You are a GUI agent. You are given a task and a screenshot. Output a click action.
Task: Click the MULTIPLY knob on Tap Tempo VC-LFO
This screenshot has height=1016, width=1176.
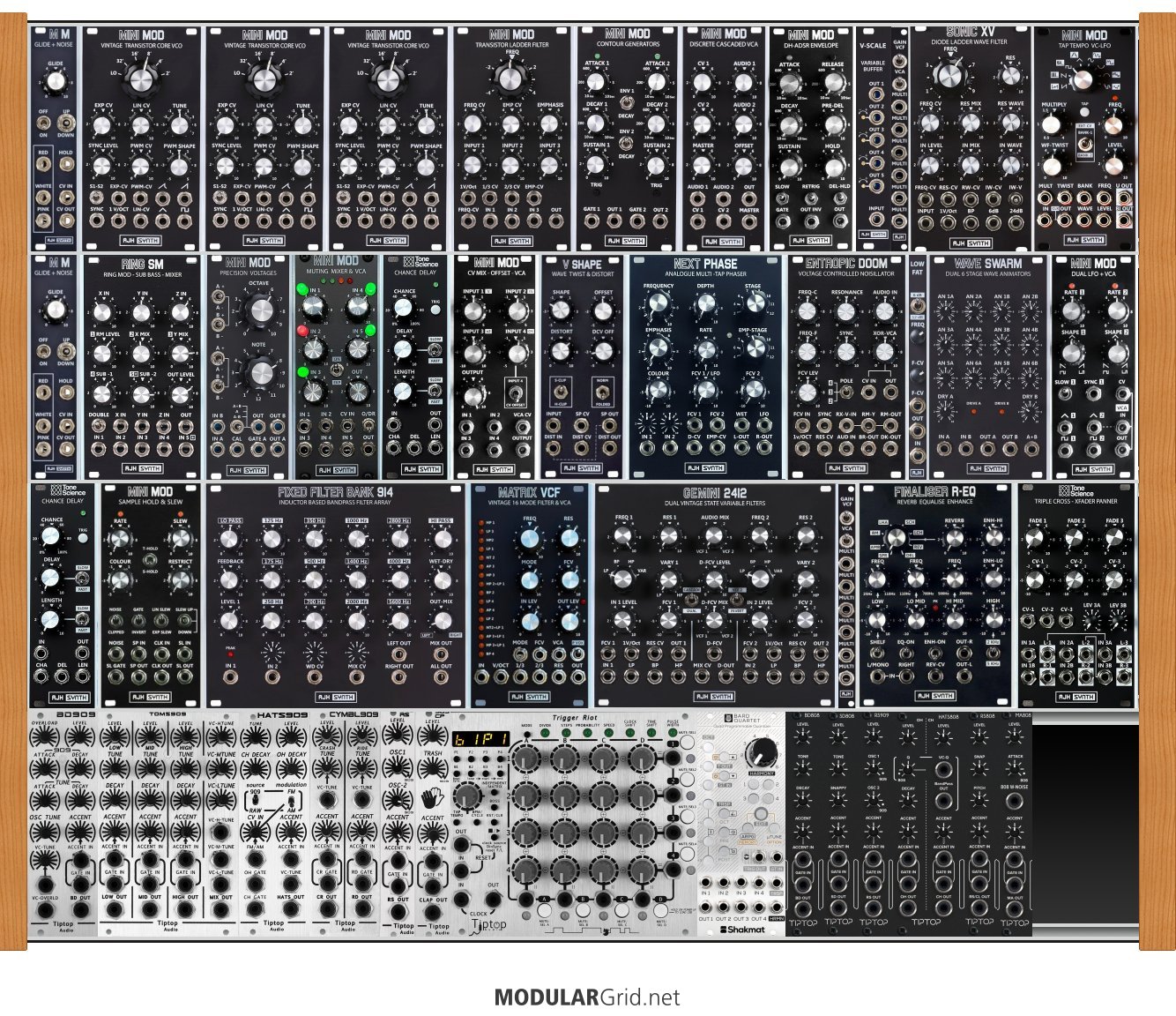pyautogui.click(x=1053, y=123)
